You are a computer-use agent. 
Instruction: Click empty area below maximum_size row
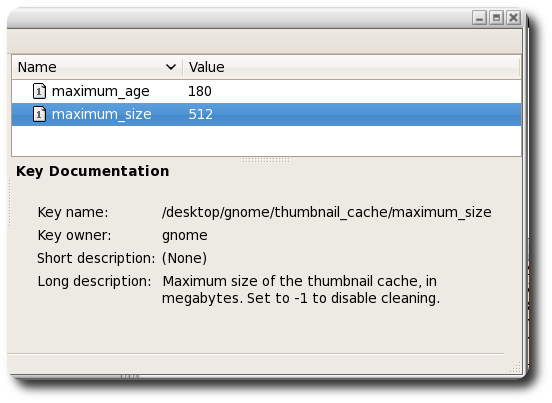266,141
